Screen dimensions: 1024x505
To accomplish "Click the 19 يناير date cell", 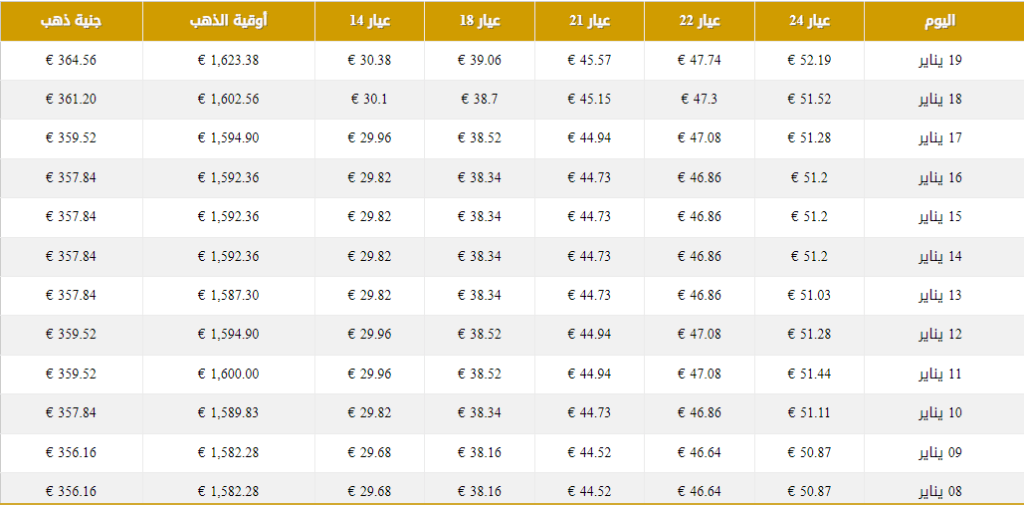I will (940, 60).
